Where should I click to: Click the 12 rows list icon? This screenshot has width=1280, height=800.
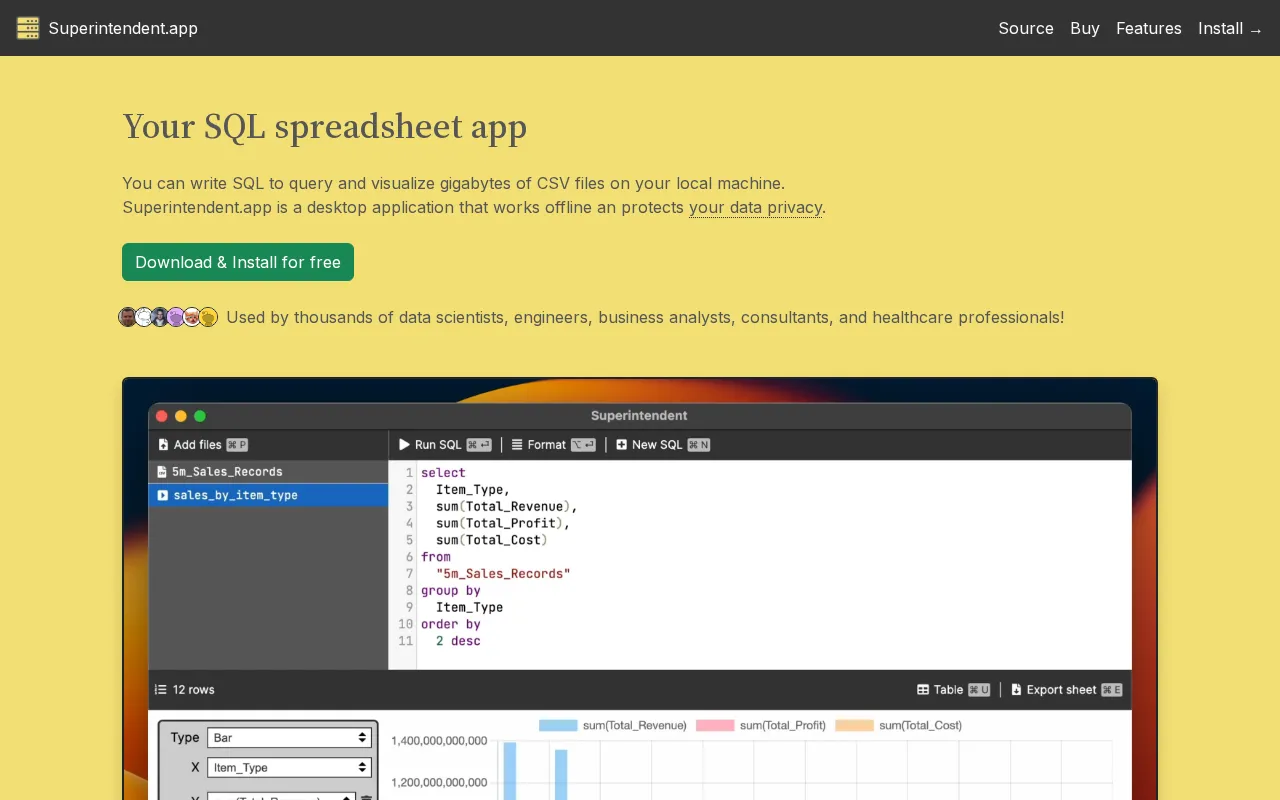[160, 690]
